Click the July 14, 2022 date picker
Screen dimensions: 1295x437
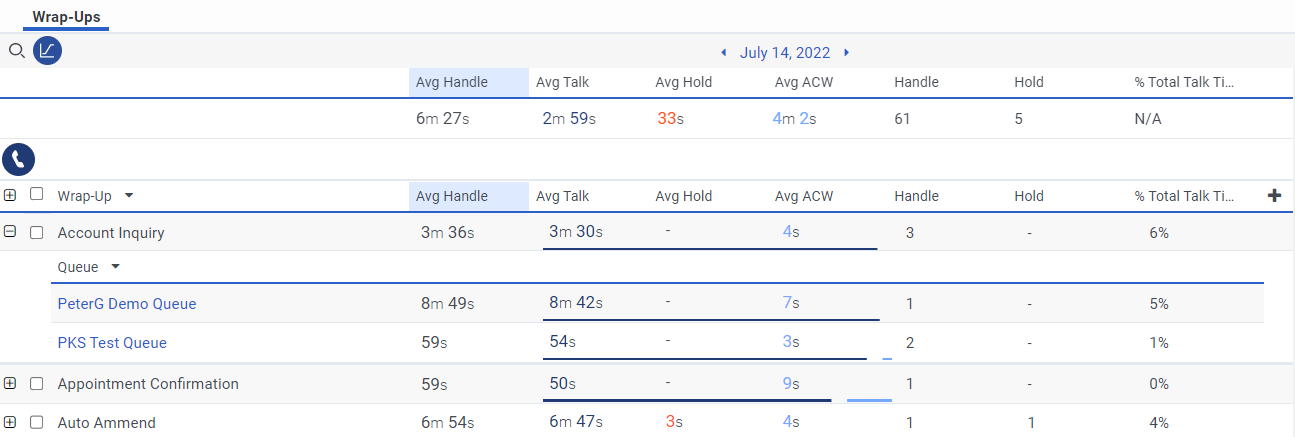[785, 53]
